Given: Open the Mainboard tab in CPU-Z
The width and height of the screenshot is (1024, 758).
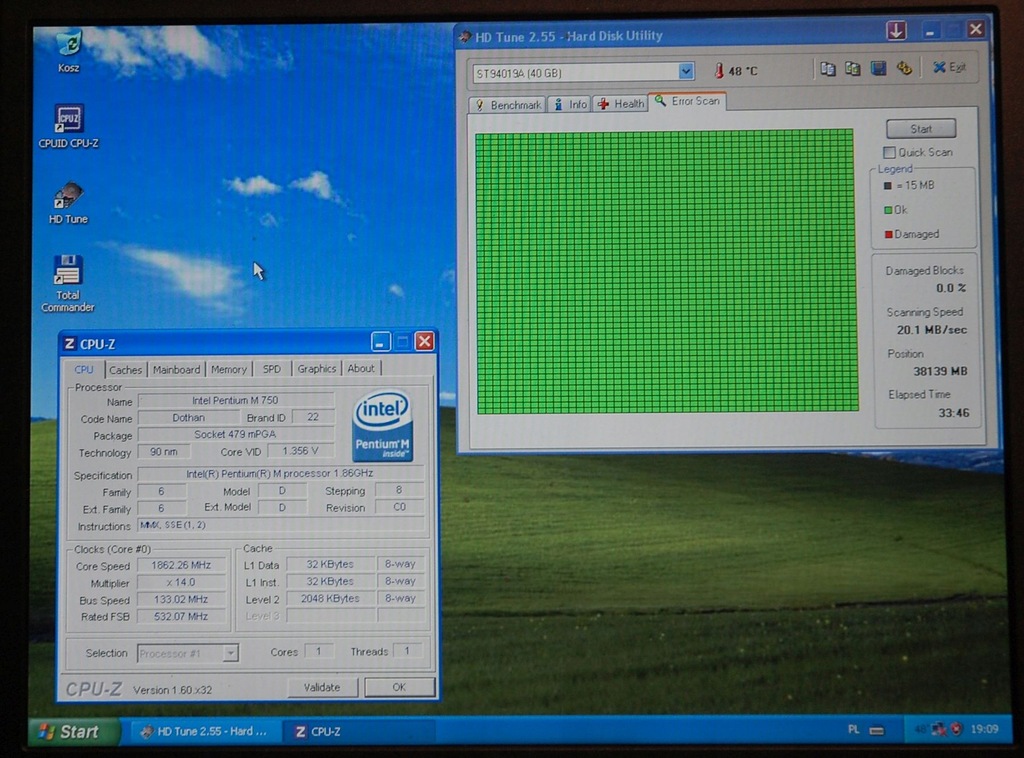Looking at the screenshot, I should tap(176, 370).
